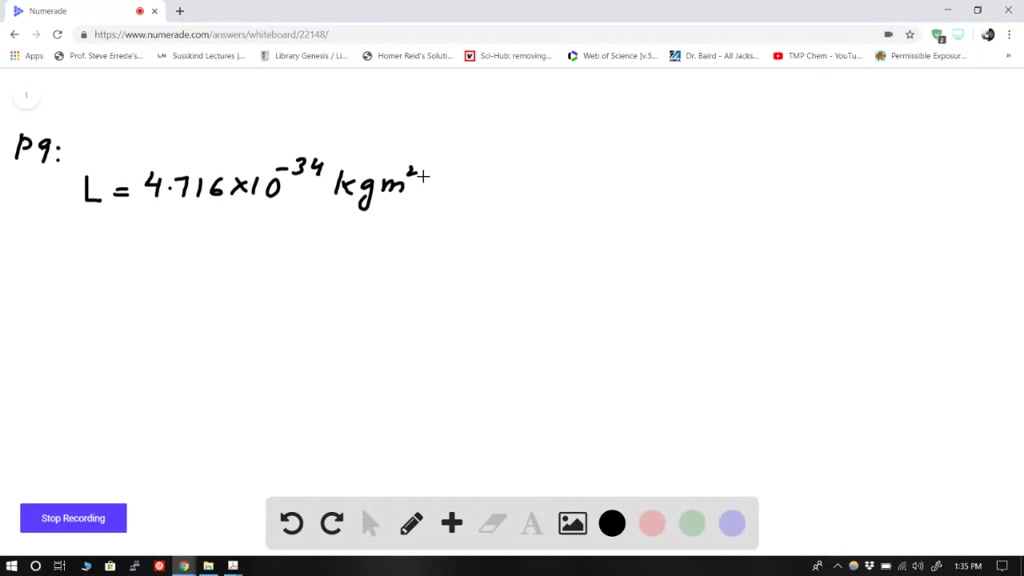The width and height of the screenshot is (1024, 576).
Task: Open the battery status icon
Action: point(886,566)
